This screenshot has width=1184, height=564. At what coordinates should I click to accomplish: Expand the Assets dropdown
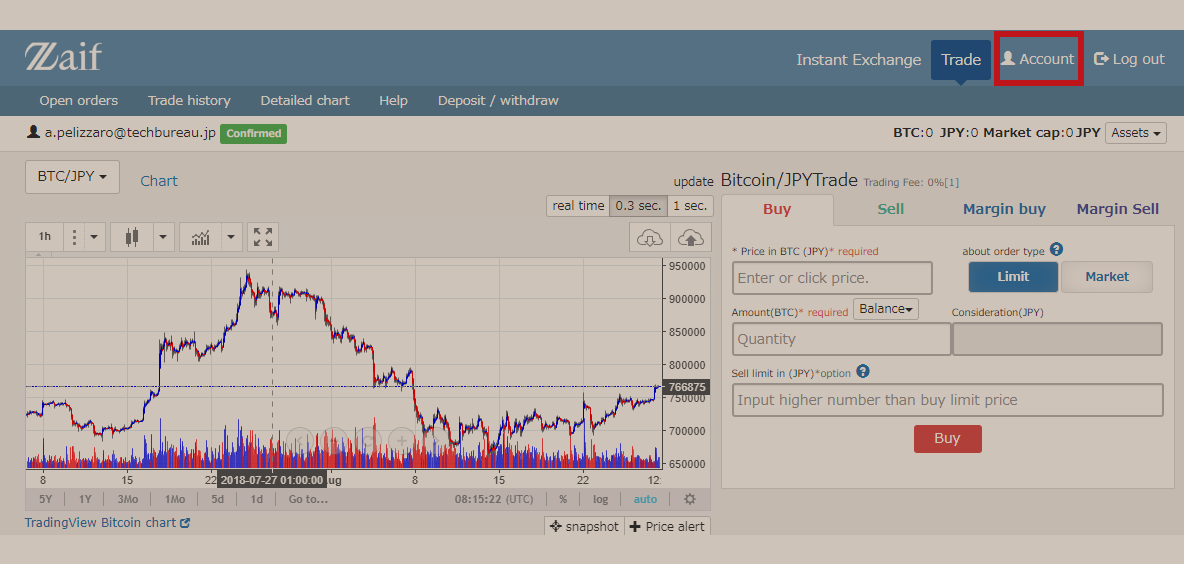[1136, 133]
